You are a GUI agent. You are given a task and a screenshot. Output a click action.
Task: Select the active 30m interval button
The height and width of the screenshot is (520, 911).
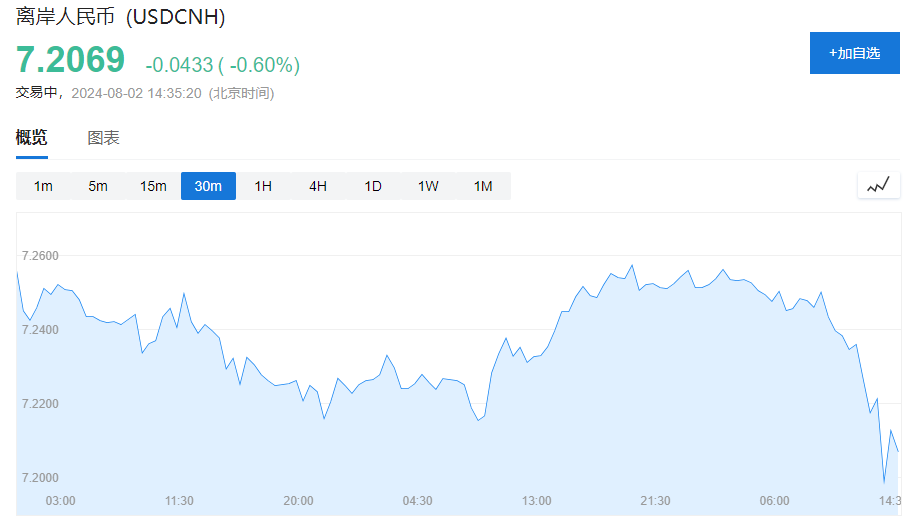[x=208, y=186]
